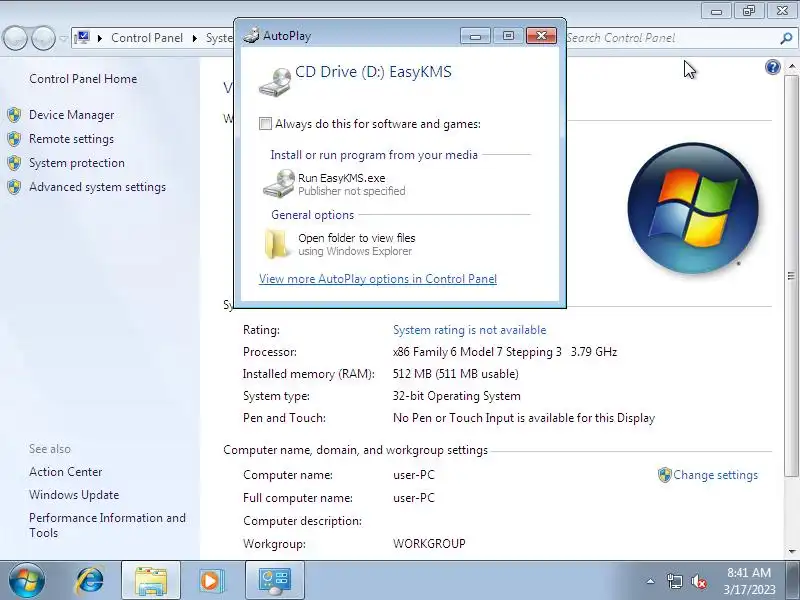The width and height of the screenshot is (800, 600).
Task: Open Performance Information and Tools
Action: pos(107,525)
